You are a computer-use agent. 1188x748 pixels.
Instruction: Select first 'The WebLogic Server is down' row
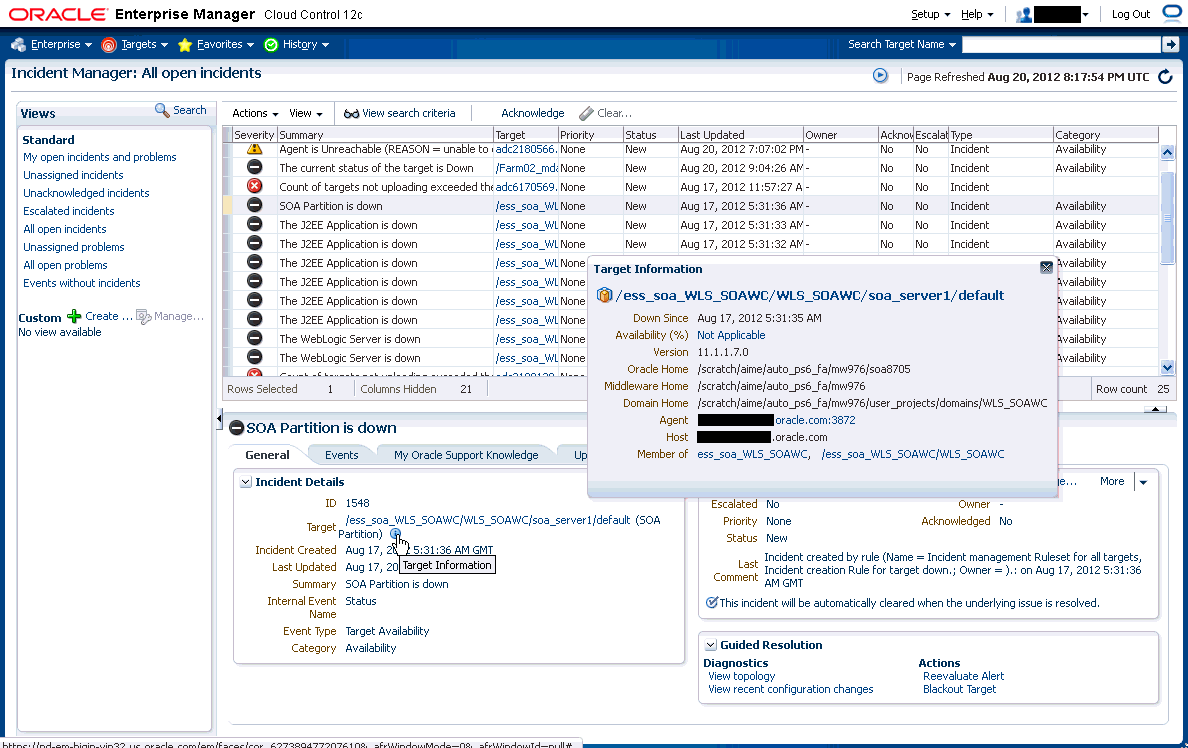pos(405,339)
